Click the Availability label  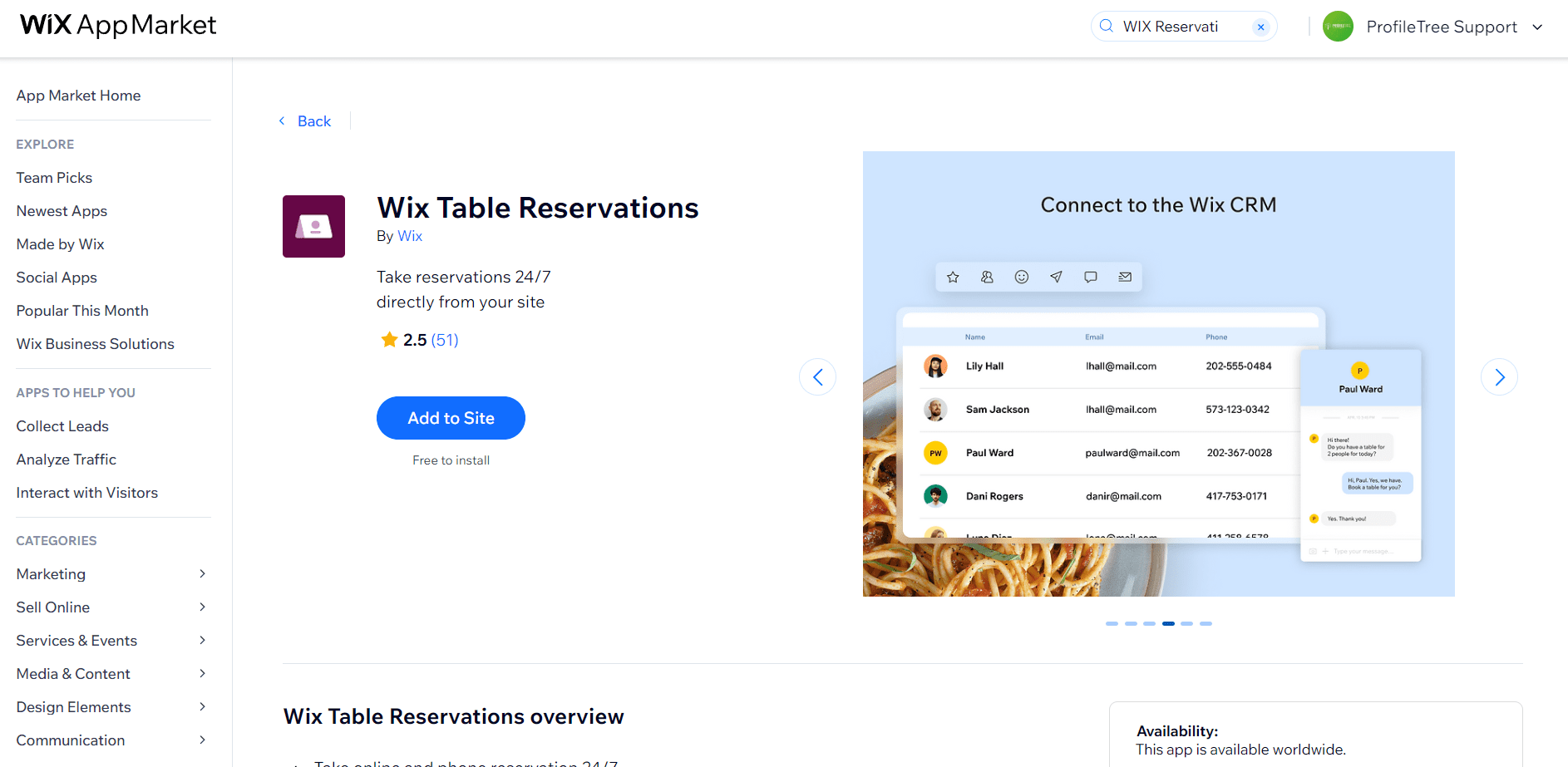1177,731
